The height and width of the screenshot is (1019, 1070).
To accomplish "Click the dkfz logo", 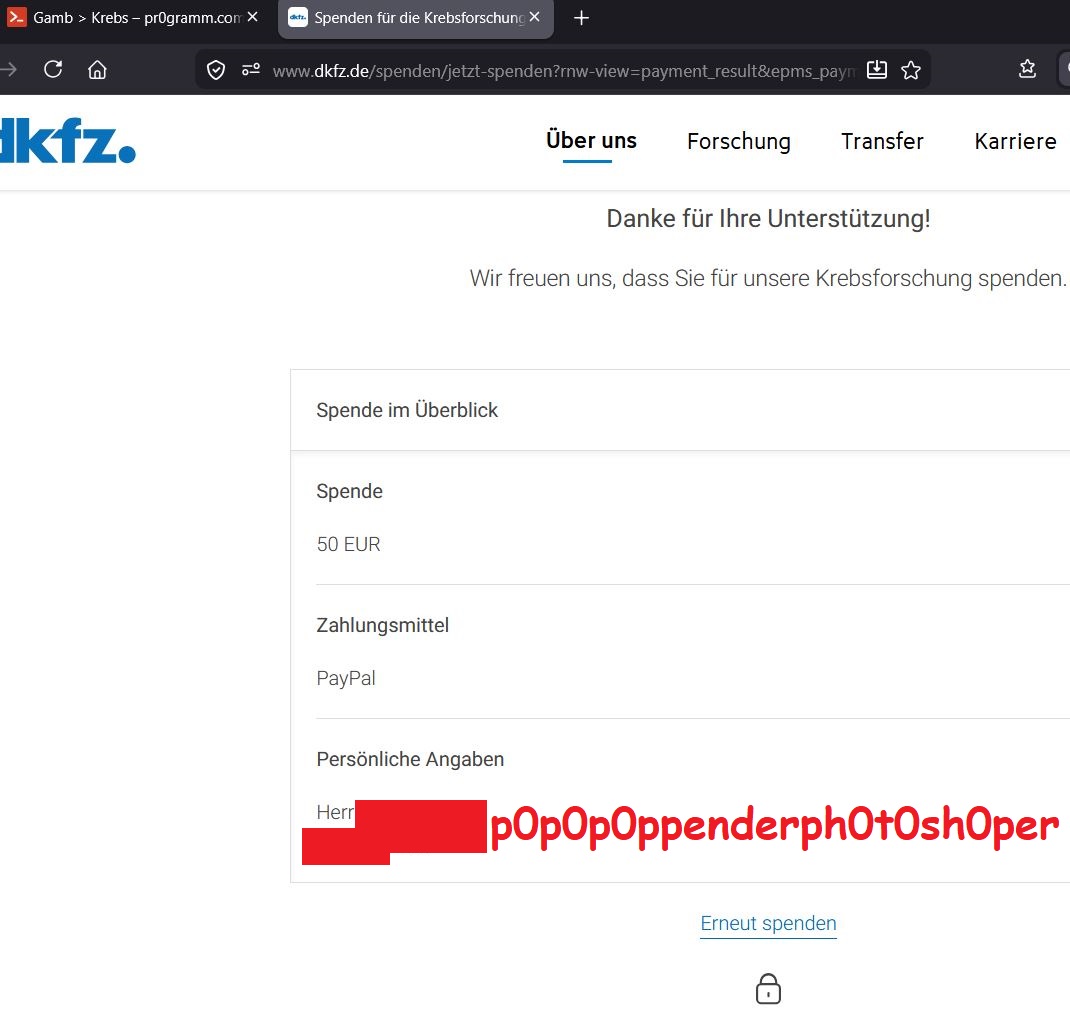I will pyautogui.click(x=66, y=141).
